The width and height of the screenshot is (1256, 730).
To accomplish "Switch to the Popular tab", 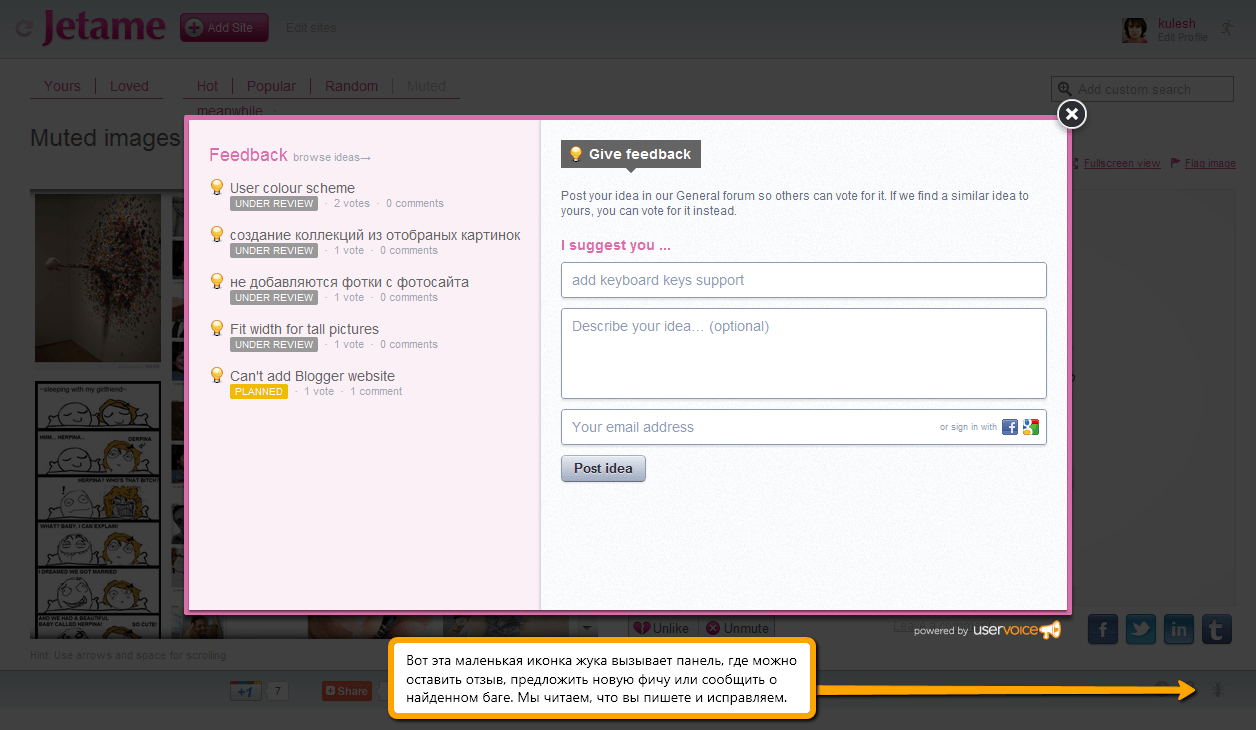I will click(x=271, y=86).
